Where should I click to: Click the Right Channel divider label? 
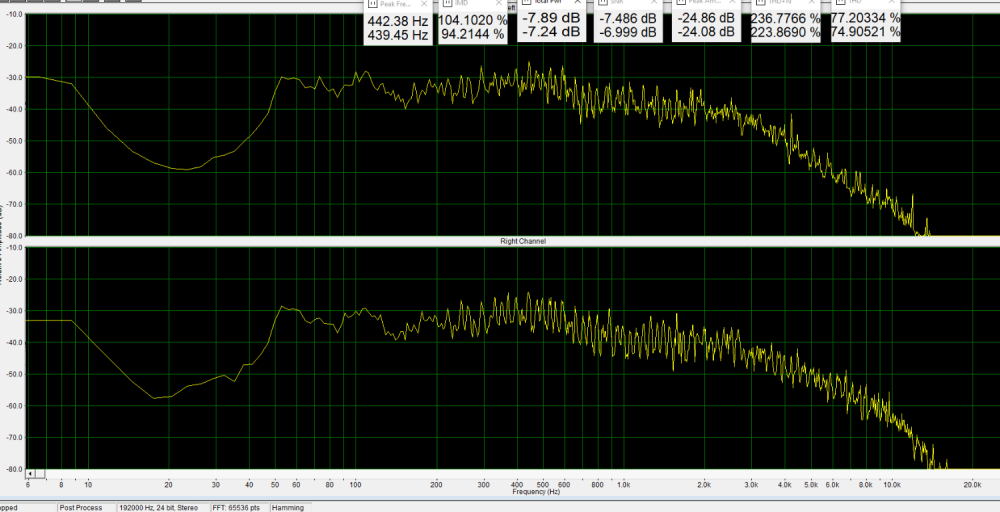tap(523, 241)
